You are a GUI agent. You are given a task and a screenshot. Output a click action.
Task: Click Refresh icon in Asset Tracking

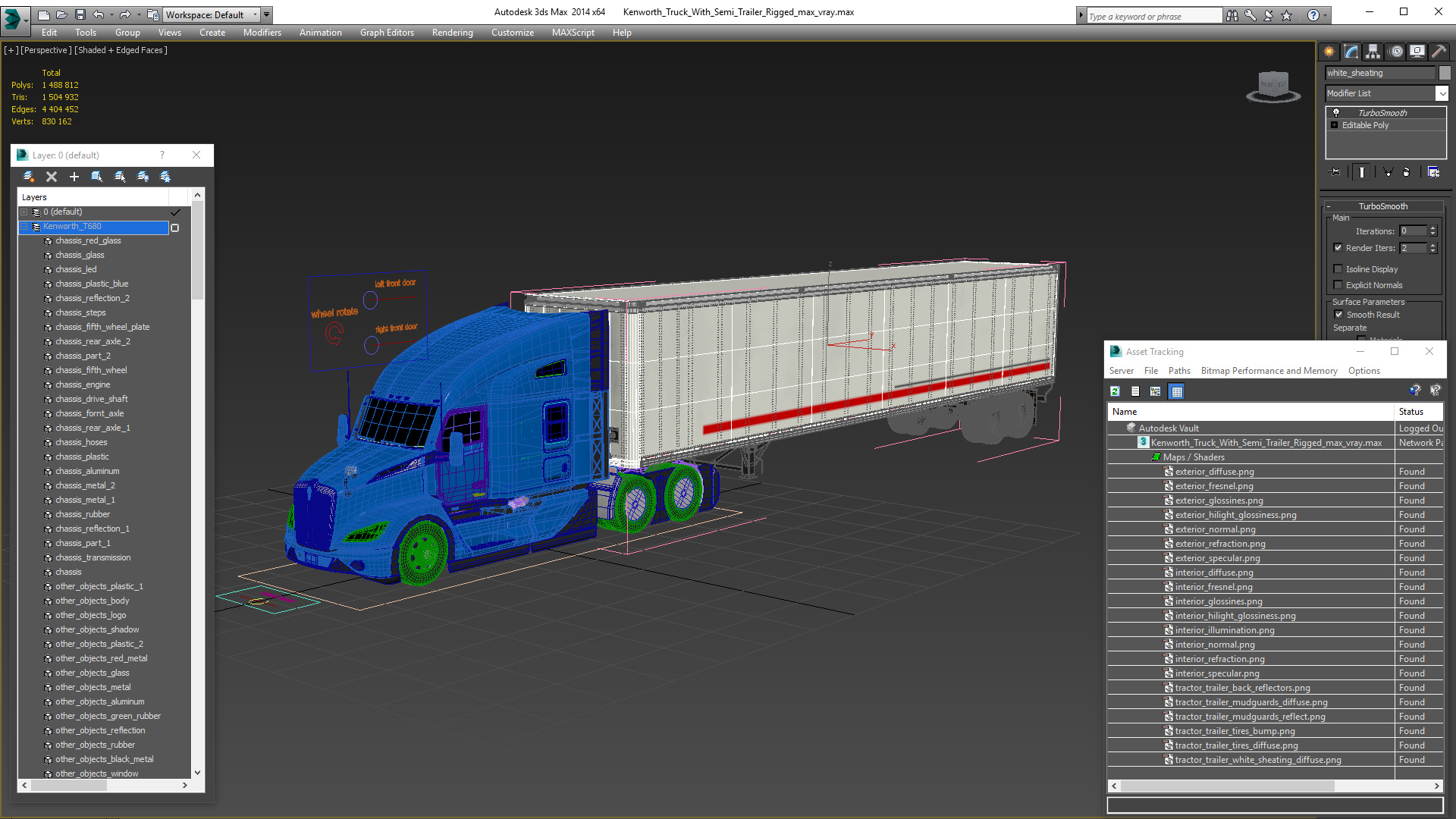point(1115,391)
